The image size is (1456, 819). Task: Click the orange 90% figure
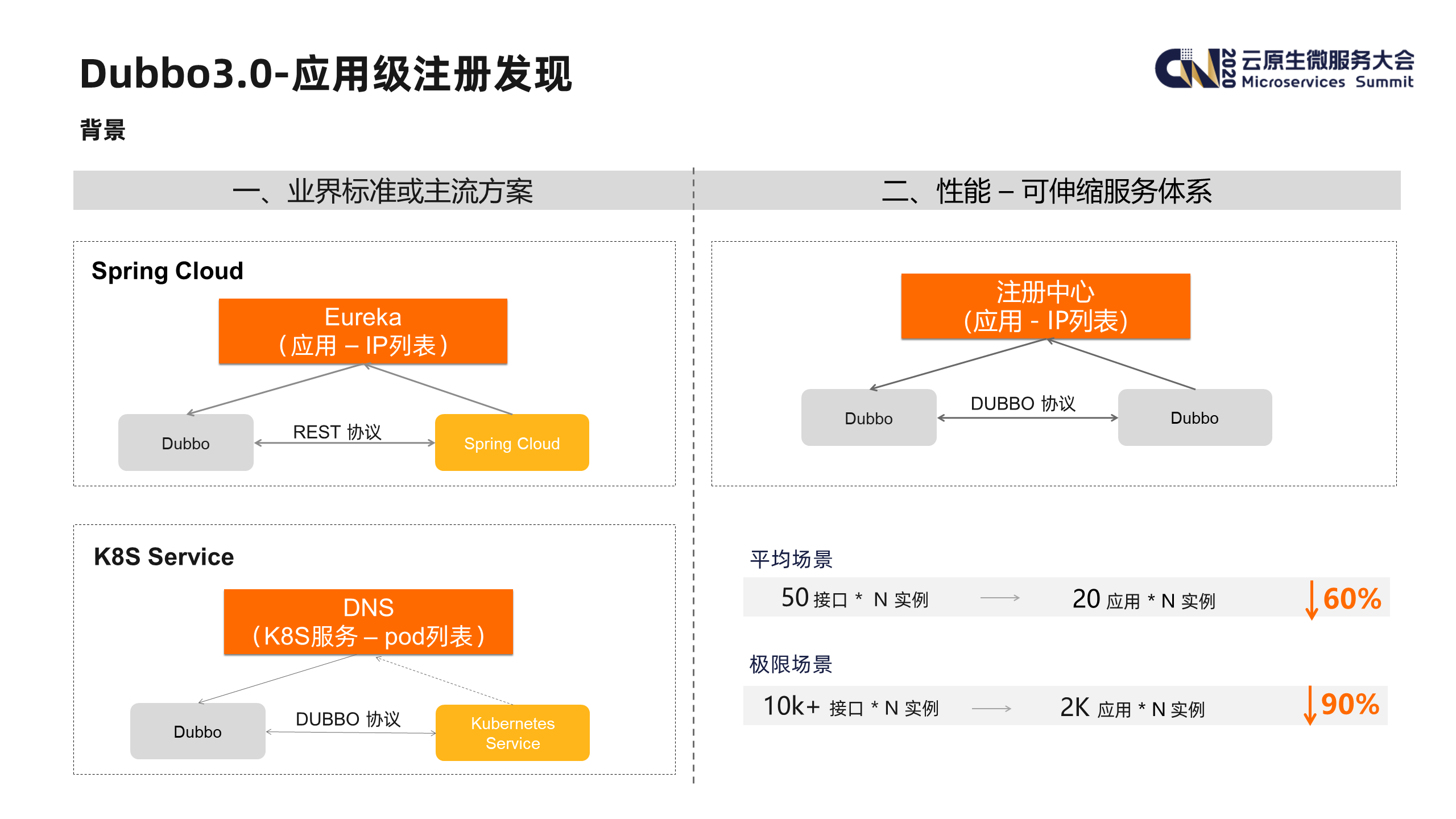1350,704
